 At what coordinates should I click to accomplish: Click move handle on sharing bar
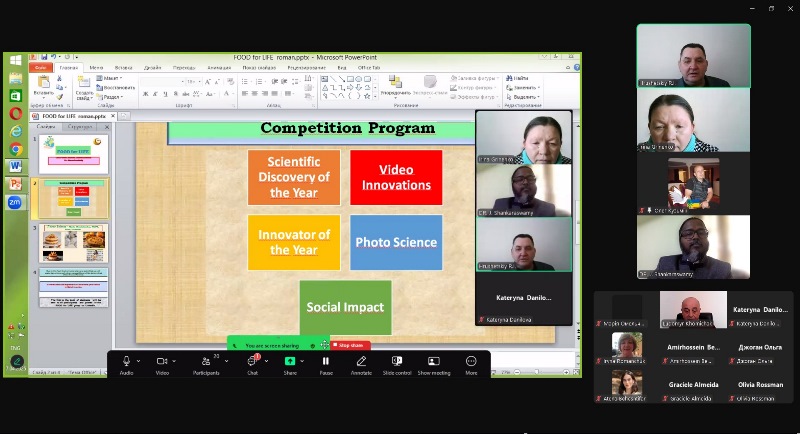[324, 345]
